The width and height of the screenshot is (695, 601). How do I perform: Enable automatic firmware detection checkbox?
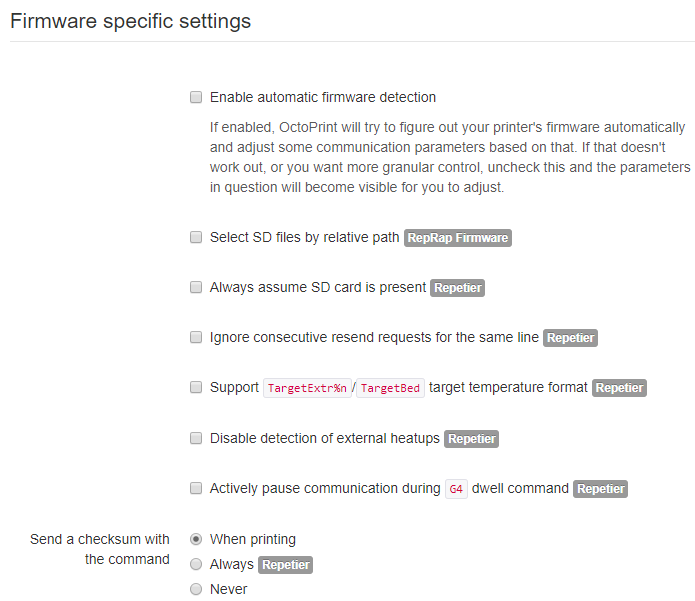(196, 97)
